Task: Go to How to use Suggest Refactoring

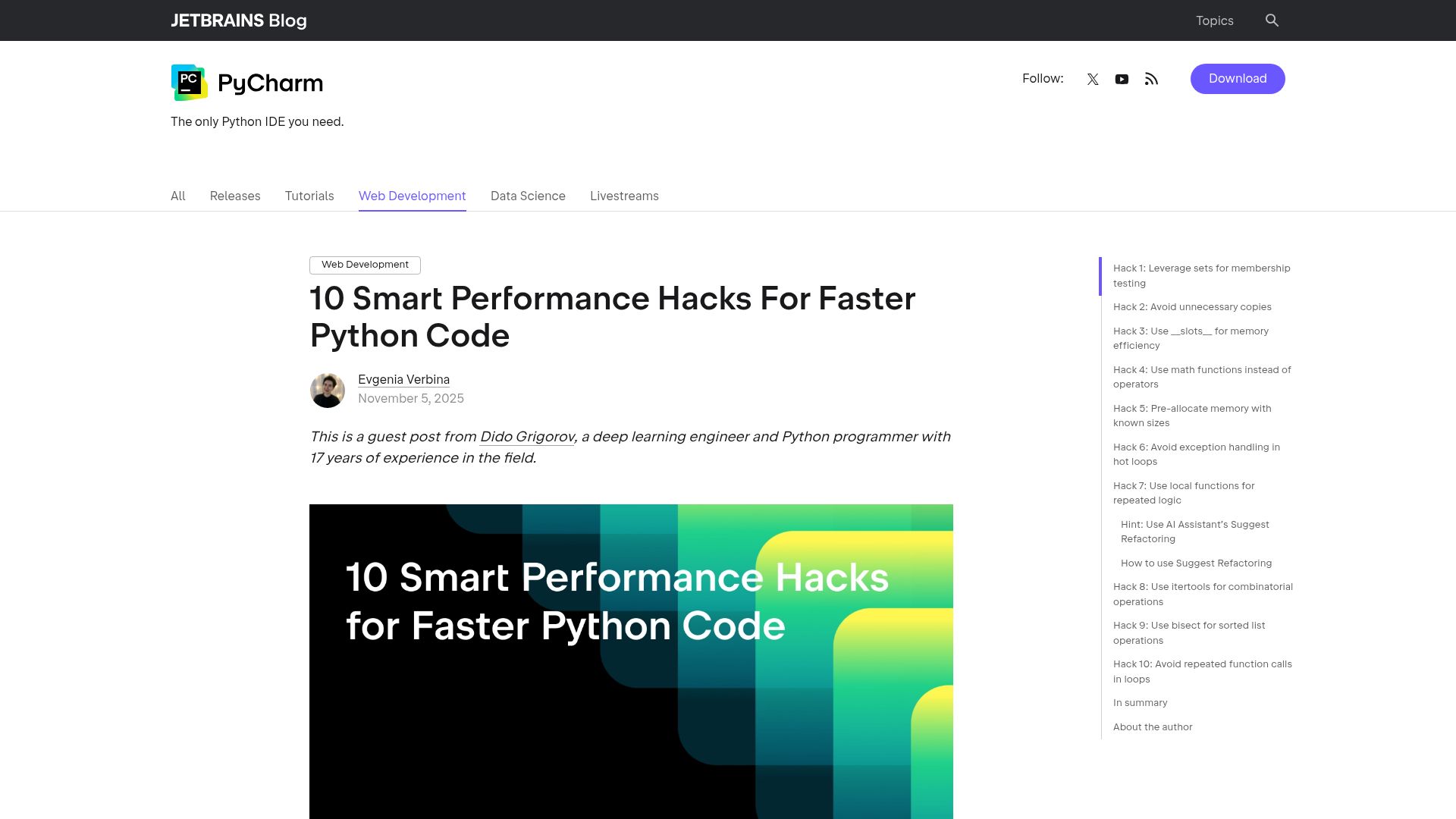Action: point(1196,563)
